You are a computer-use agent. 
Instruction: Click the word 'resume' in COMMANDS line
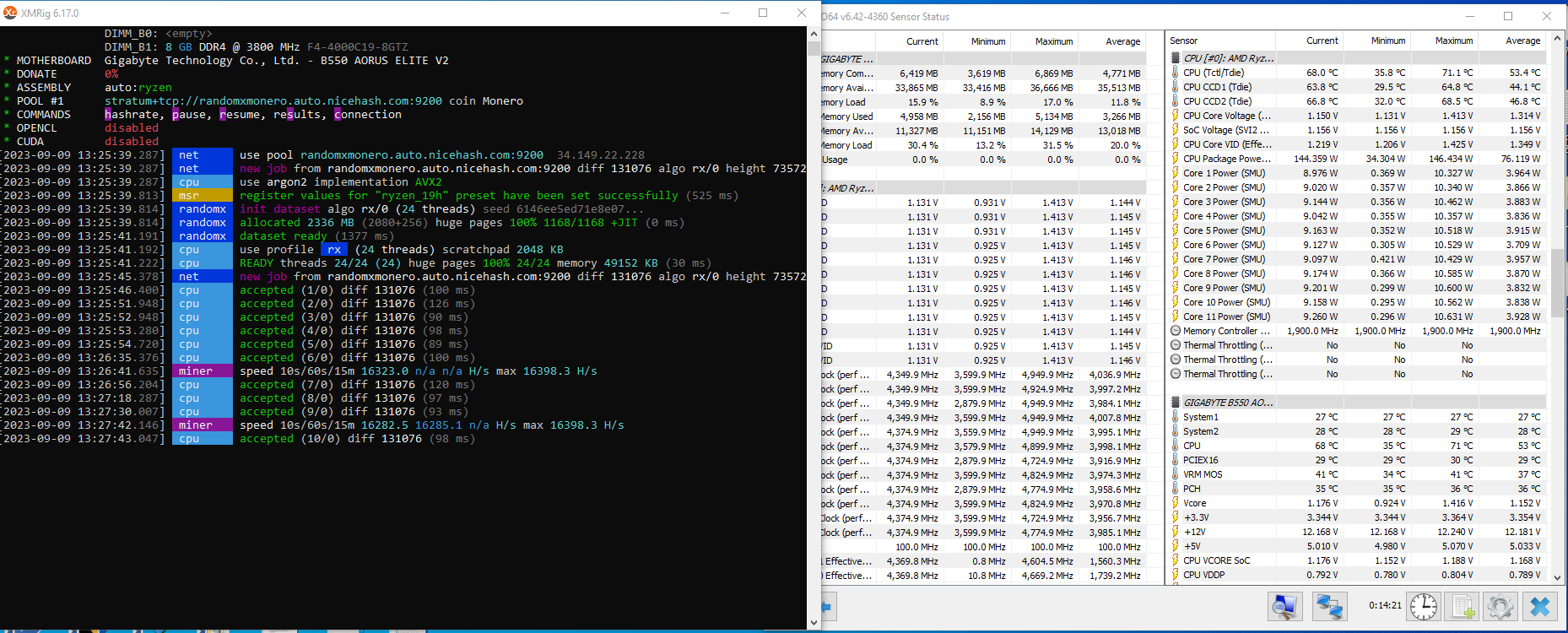[240, 114]
